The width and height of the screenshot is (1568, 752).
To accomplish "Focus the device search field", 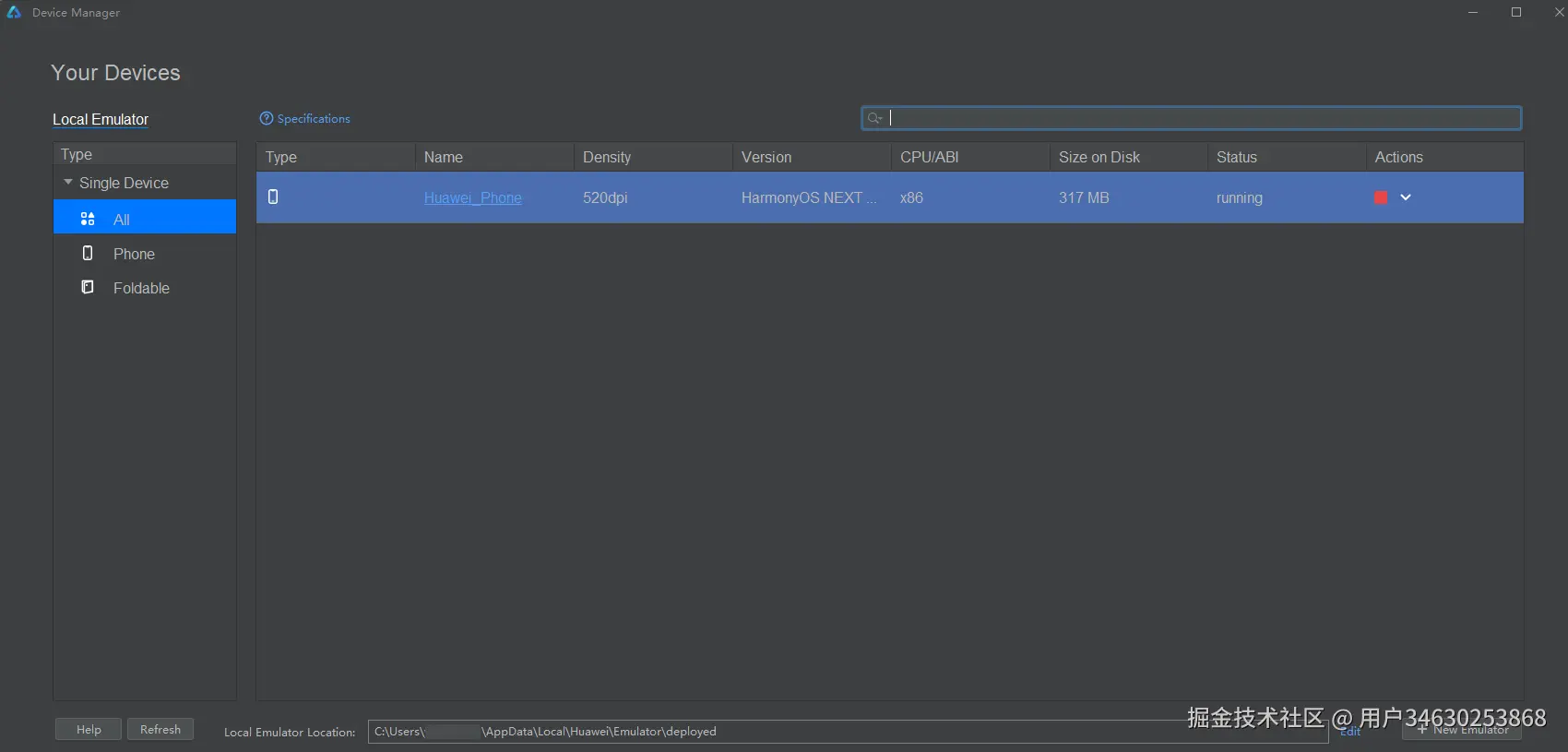I will click(x=1191, y=118).
